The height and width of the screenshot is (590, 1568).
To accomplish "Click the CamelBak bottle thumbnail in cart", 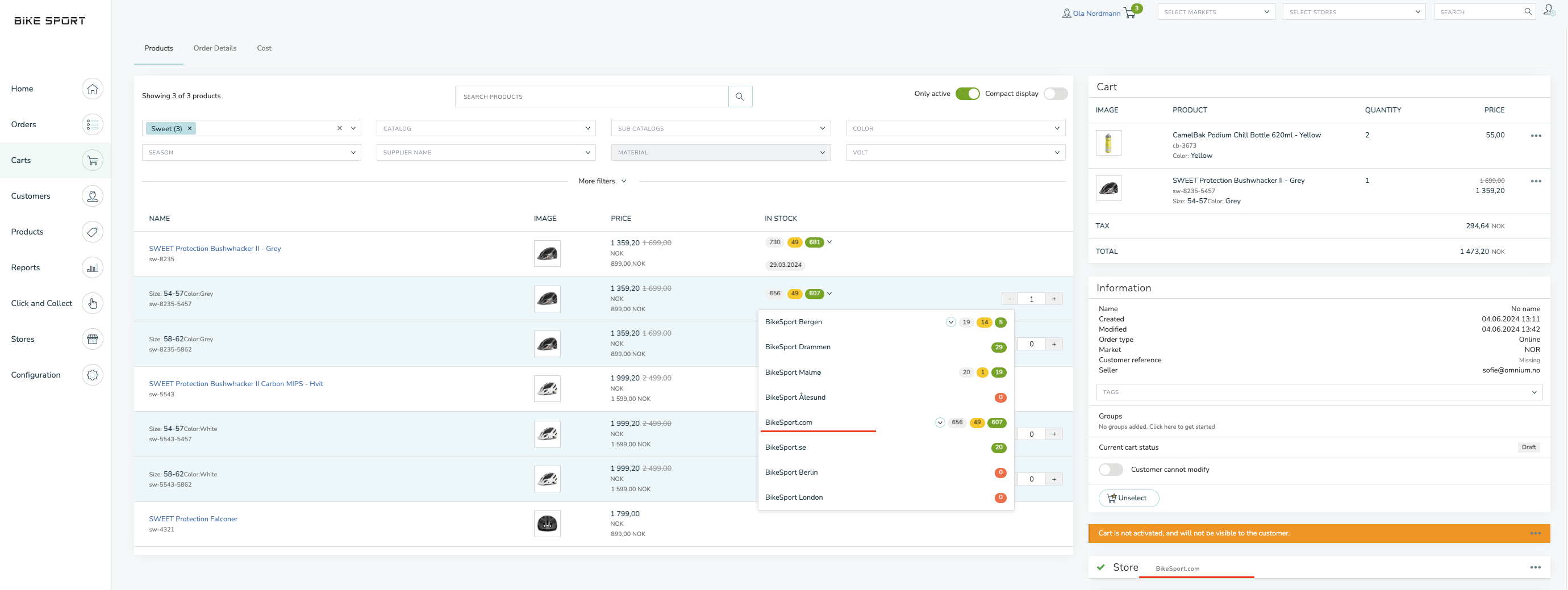I will (1108, 144).
